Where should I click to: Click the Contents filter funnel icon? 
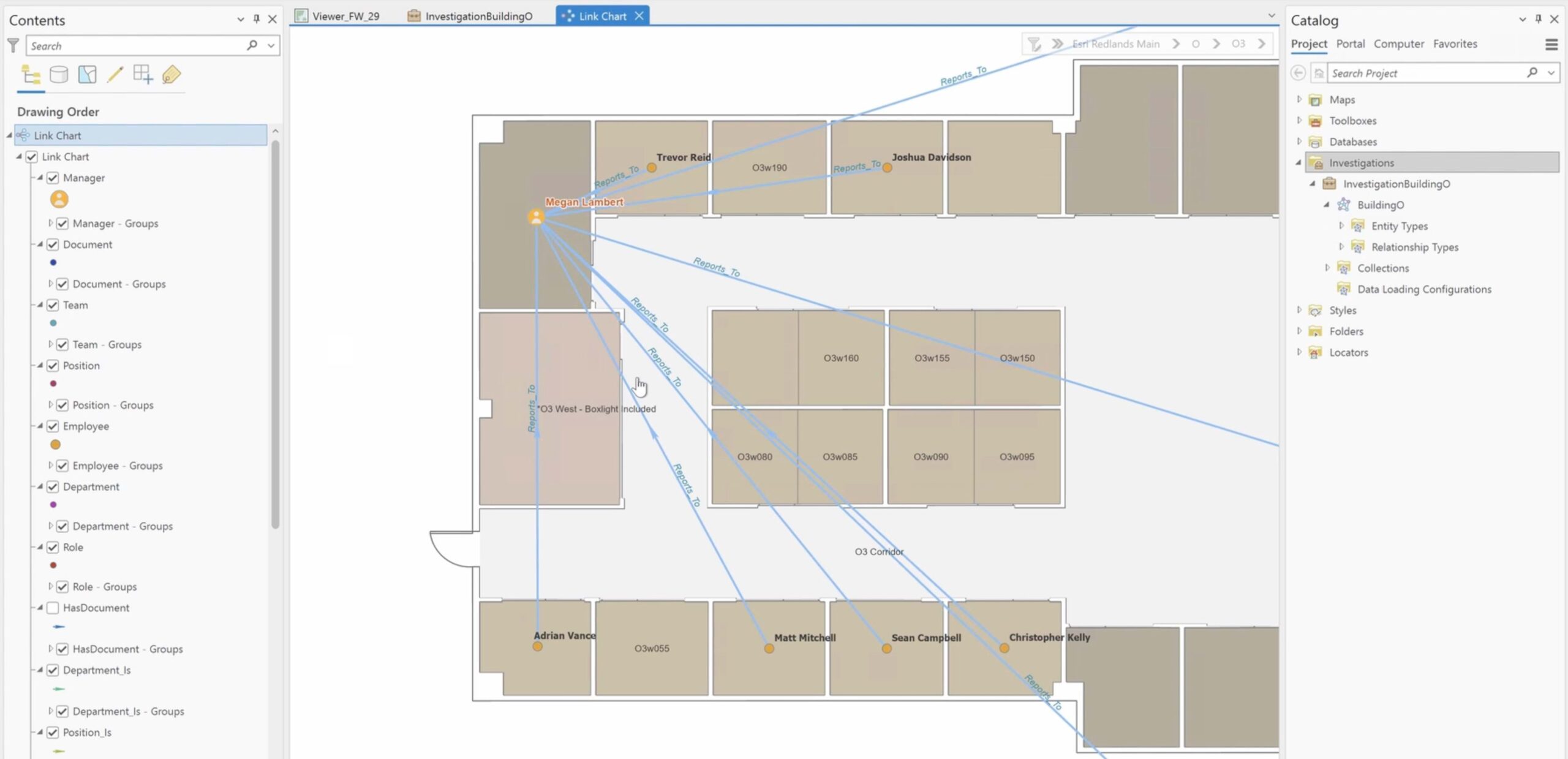click(x=13, y=45)
